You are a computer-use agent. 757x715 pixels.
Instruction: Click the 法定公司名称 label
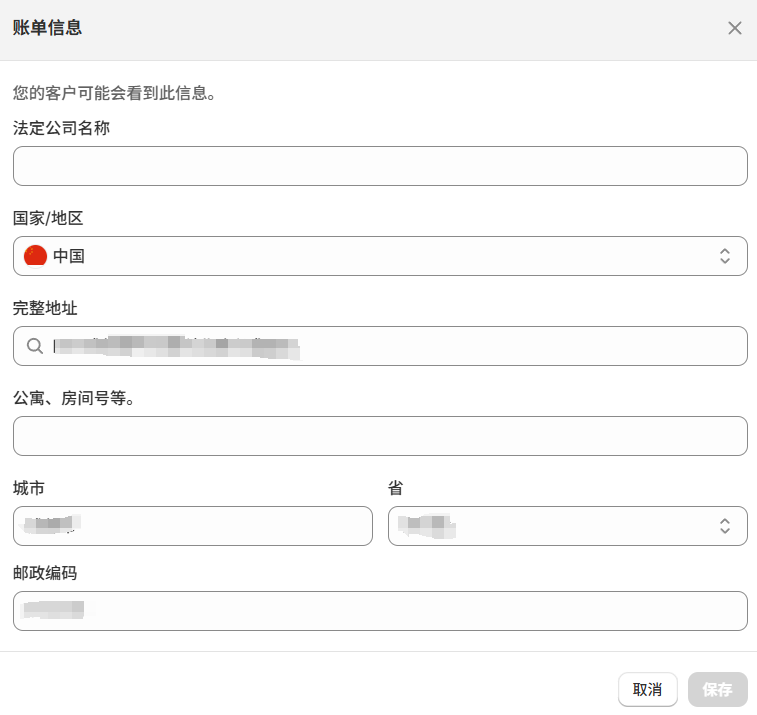coord(61,128)
